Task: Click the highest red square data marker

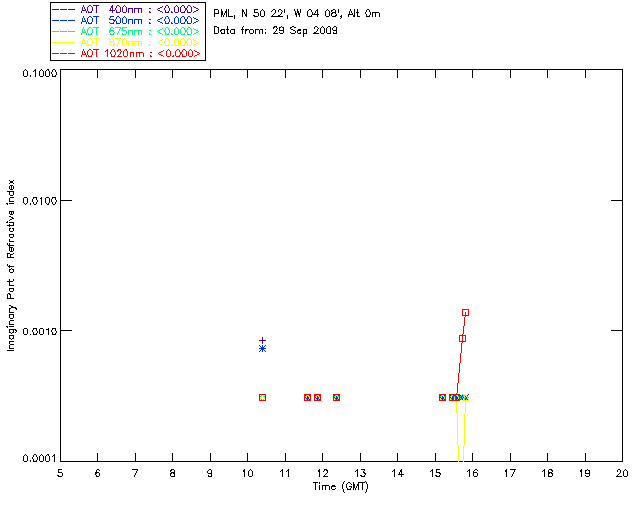Action: click(465, 313)
